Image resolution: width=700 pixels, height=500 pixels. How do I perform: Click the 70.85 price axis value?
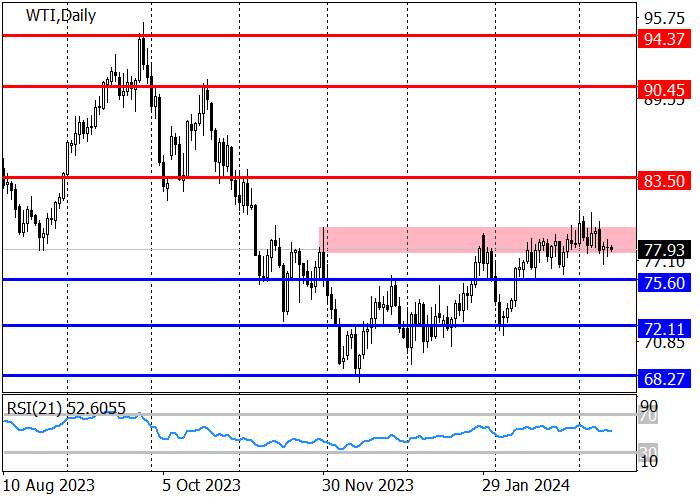[664, 343]
